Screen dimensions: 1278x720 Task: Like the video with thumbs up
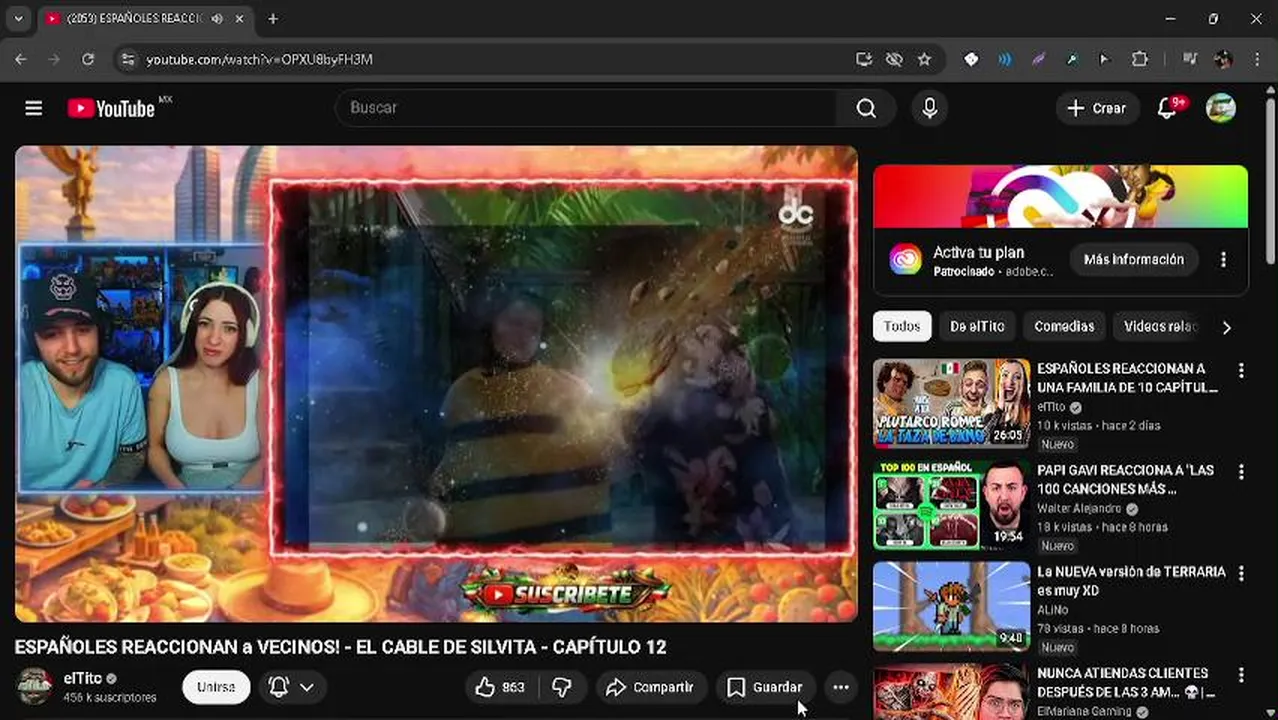coord(501,687)
